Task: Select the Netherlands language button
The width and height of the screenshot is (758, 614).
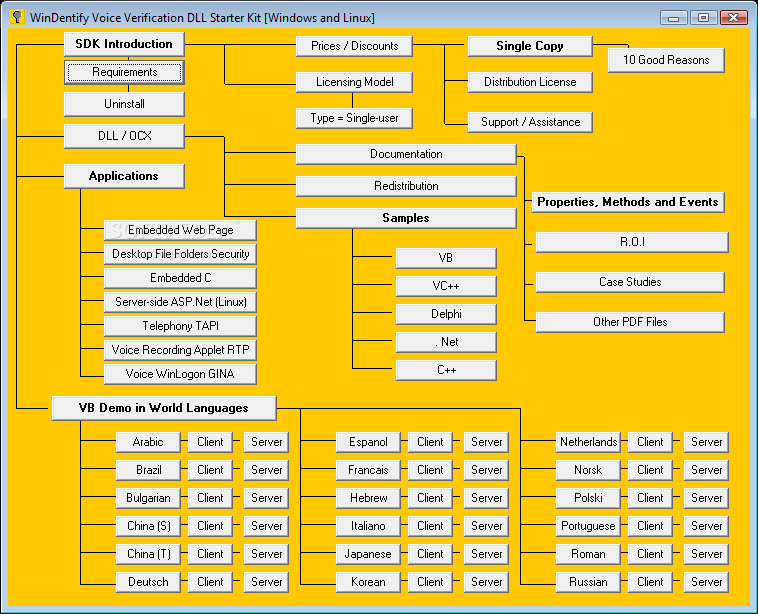Action: pos(588,442)
